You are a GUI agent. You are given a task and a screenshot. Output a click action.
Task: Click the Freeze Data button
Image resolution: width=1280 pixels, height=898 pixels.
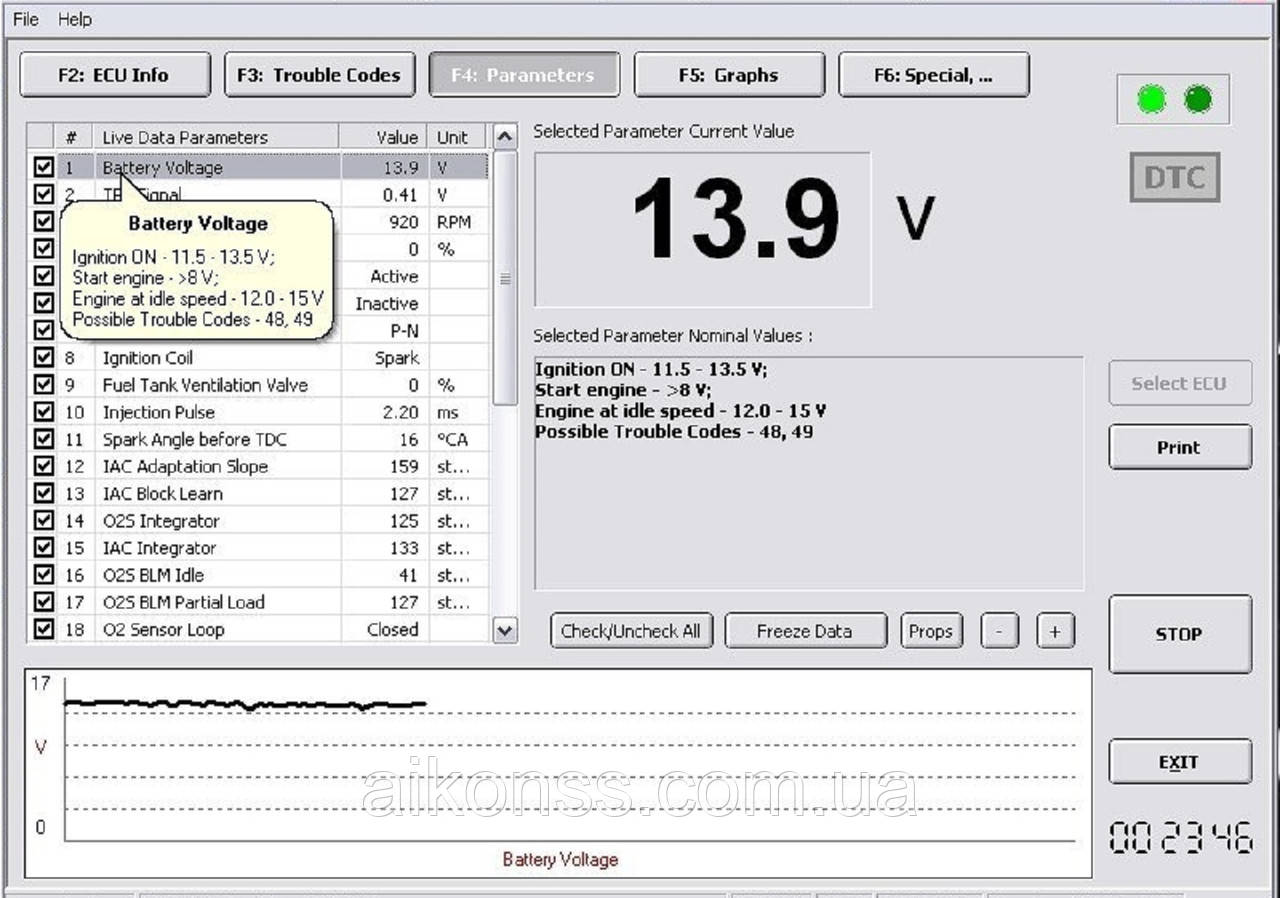pyautogui.click(x=805, y=631)
